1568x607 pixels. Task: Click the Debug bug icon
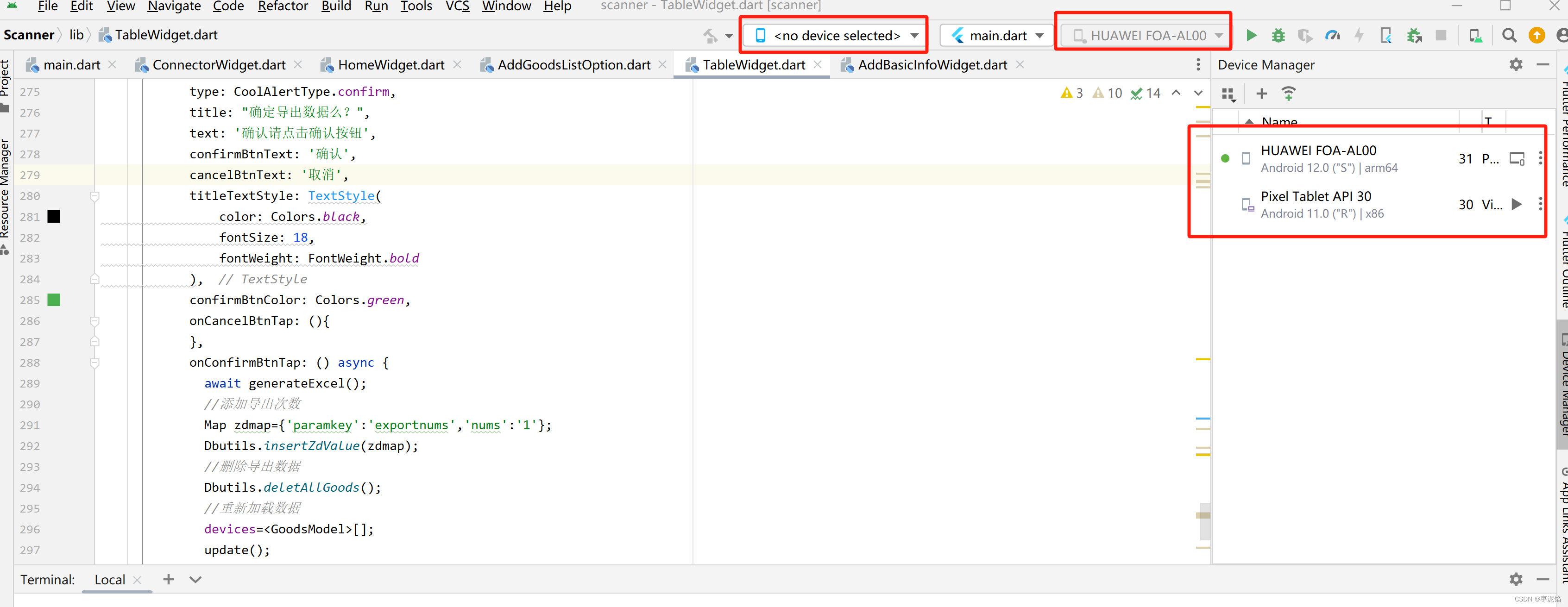[1278, 35]
